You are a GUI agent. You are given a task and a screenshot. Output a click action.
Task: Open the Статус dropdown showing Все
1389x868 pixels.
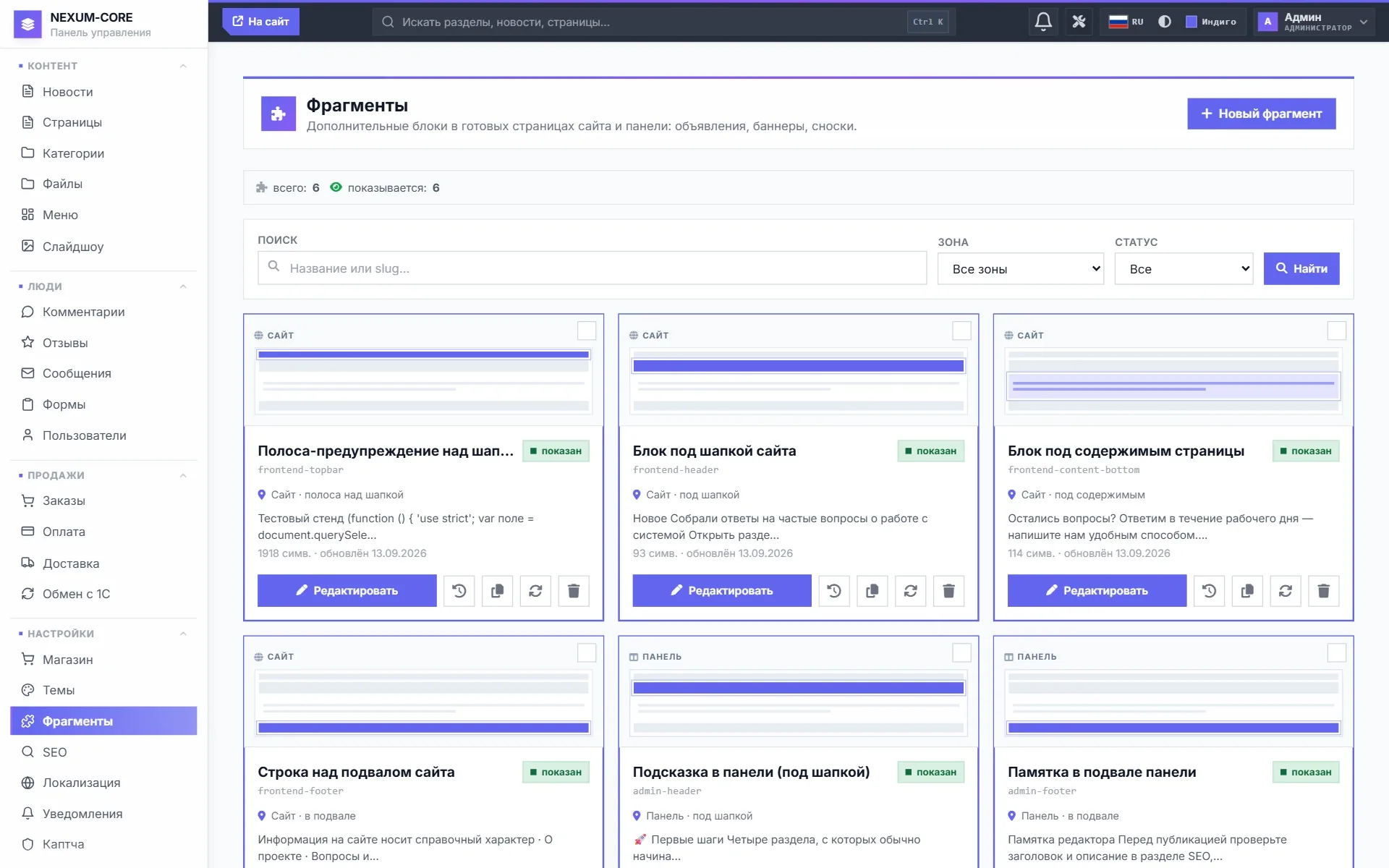coord(1184,268)
